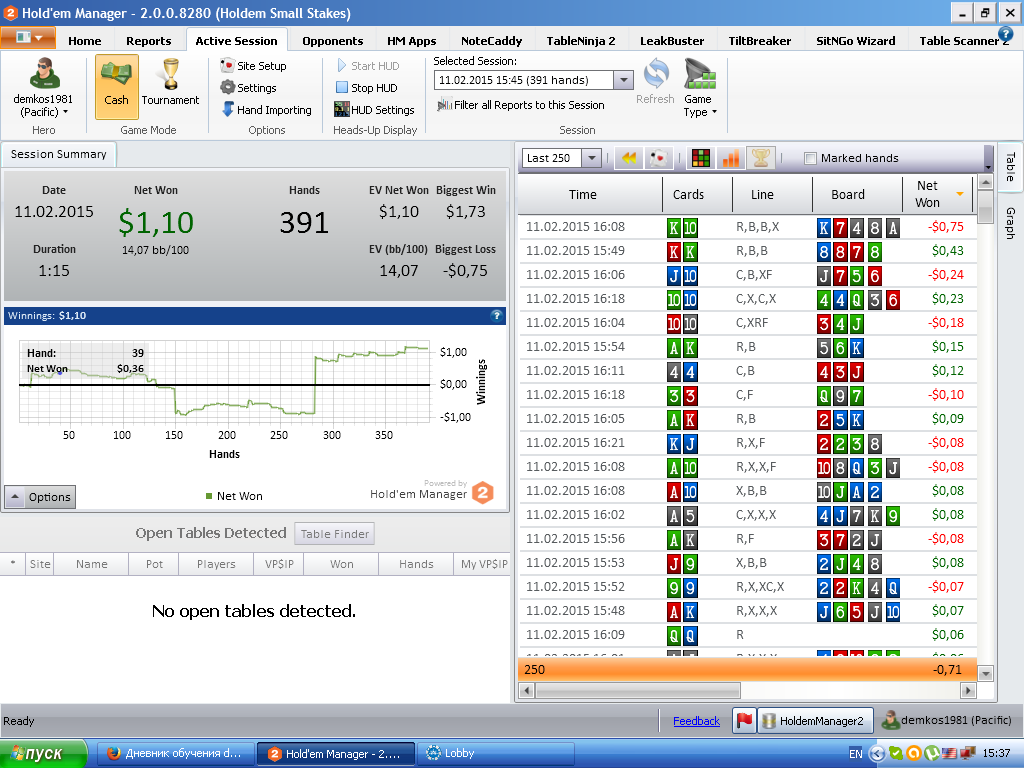The image size is (1024, 768).
Task: Click the red flag icon in status bar
Action: pyautogui.click(x=744, y=720)
